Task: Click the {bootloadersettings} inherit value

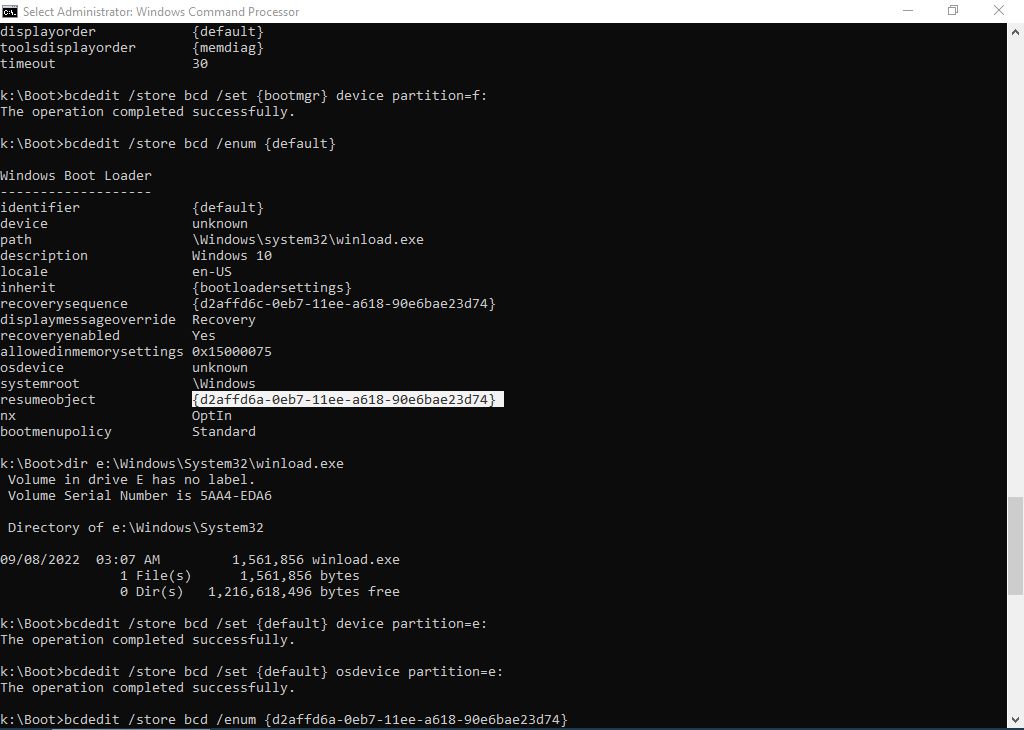Action: point(272,288)
